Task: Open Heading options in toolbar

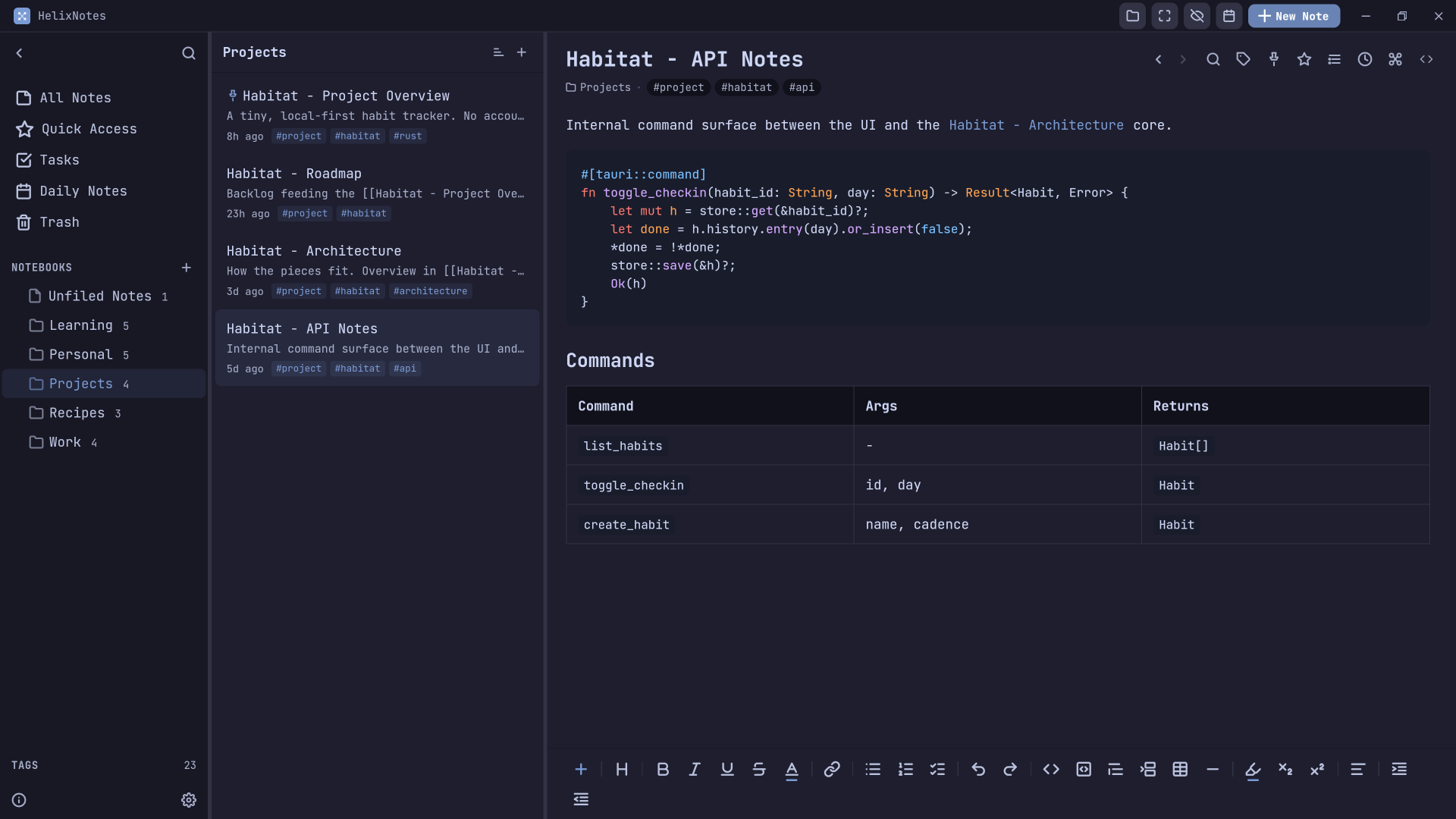Action: tap(622, 770)
